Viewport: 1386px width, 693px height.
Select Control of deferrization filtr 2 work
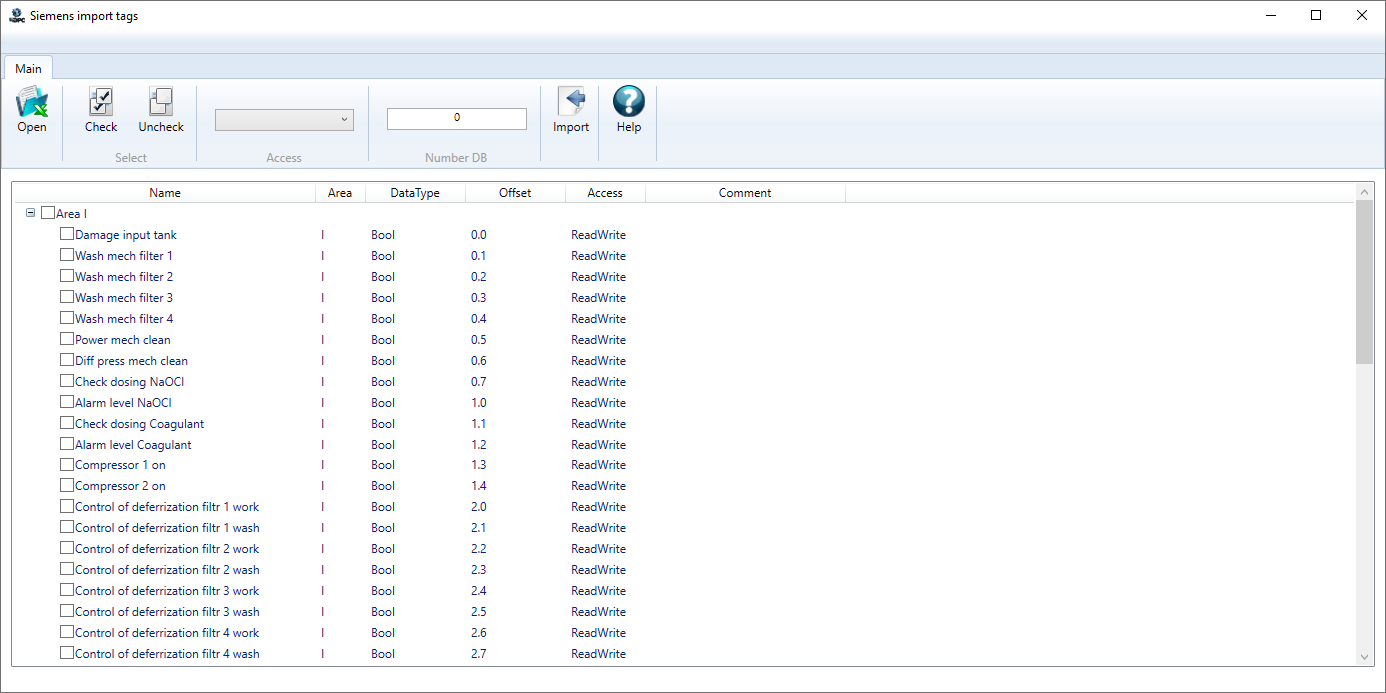167,549
